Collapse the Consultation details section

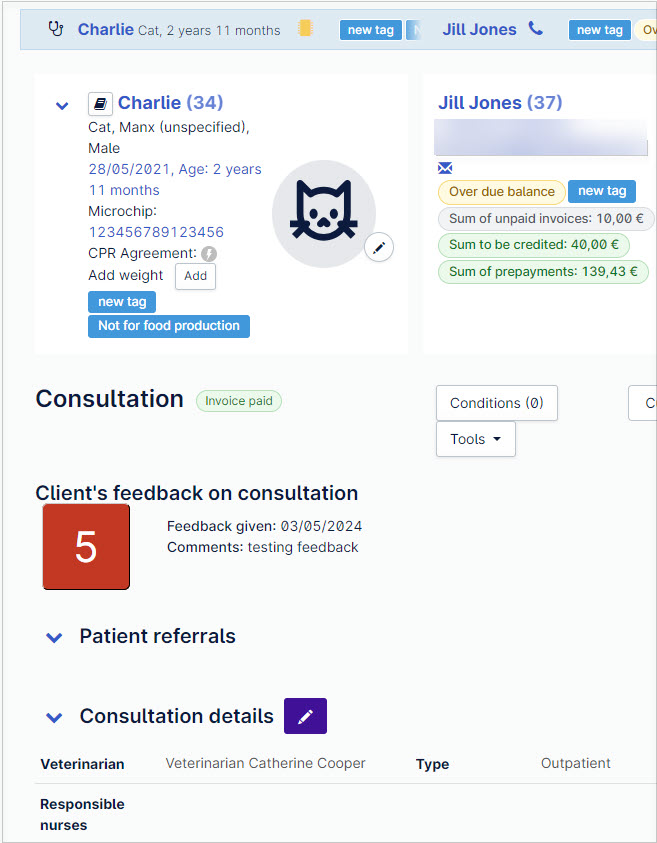coord(55,717)
